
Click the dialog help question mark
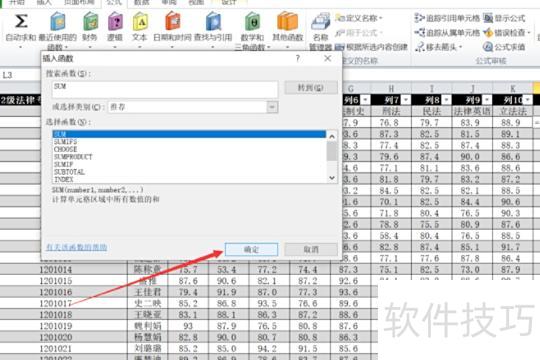click(298, 58)
